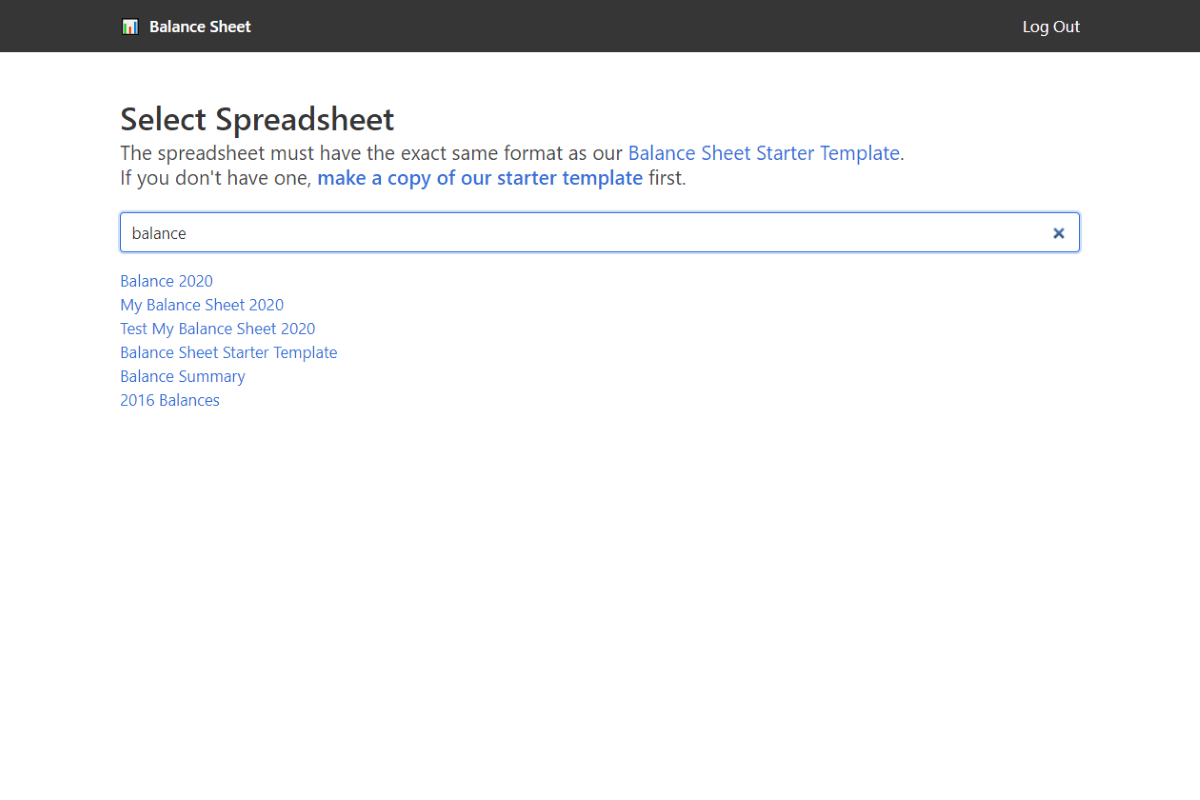Clear the search field with the X icon
Screen dimensions: 1200x800
[1058, 233]
